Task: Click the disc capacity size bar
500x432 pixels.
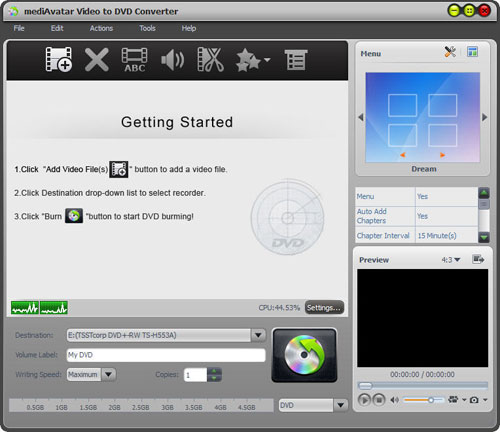Action: point(141,405)
